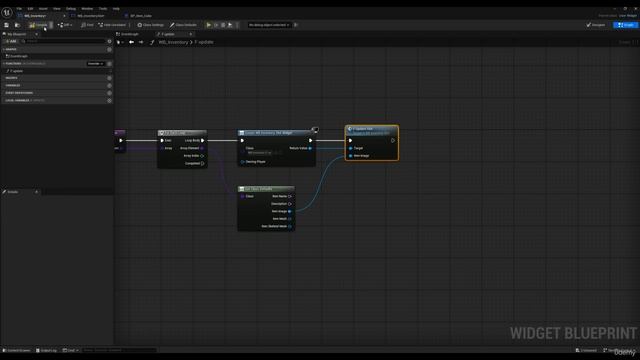This screenshot has width=640, height=360.
Task: Toggle Hide Unrelated nodes
Action: (x=112, y=25)
